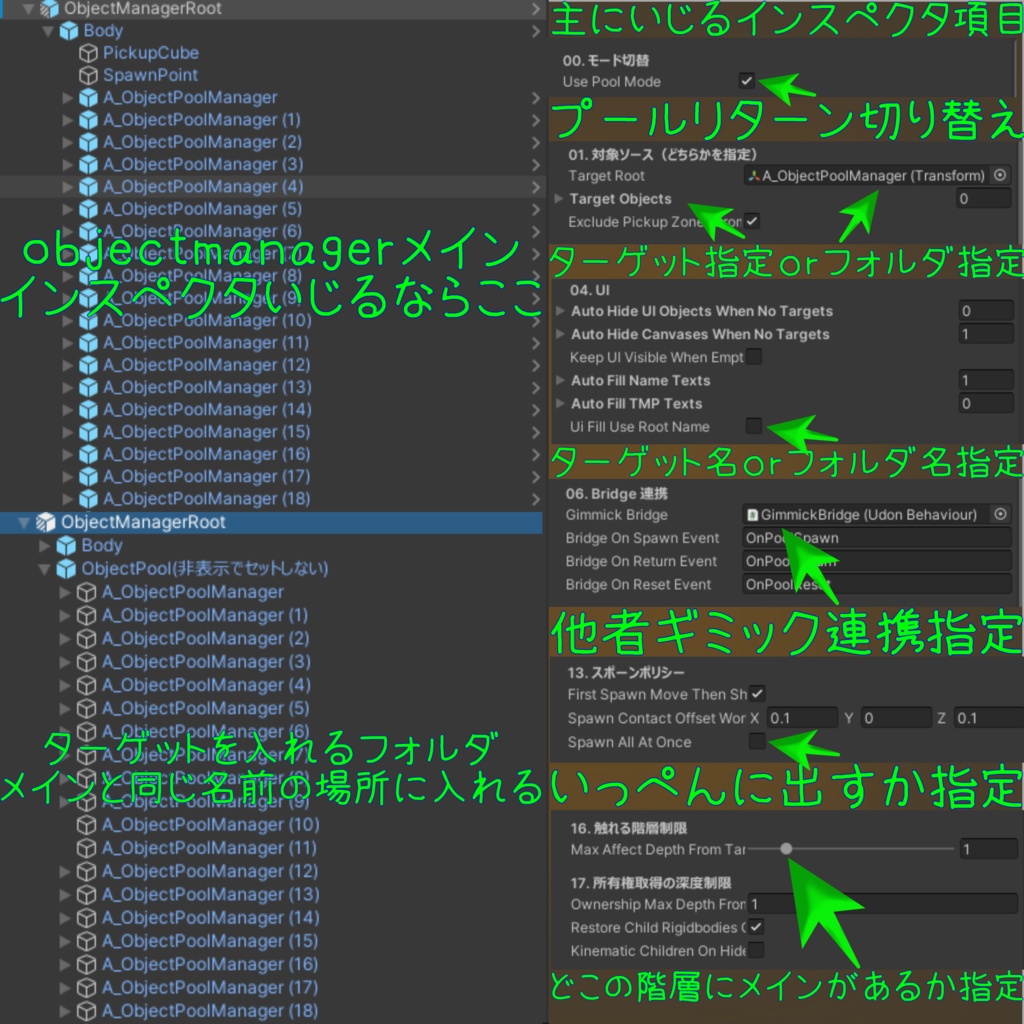Click the cube icon beside A_ObjectPoolManager (10)
1024x1024 pixels.
click(x=87, y=320)
